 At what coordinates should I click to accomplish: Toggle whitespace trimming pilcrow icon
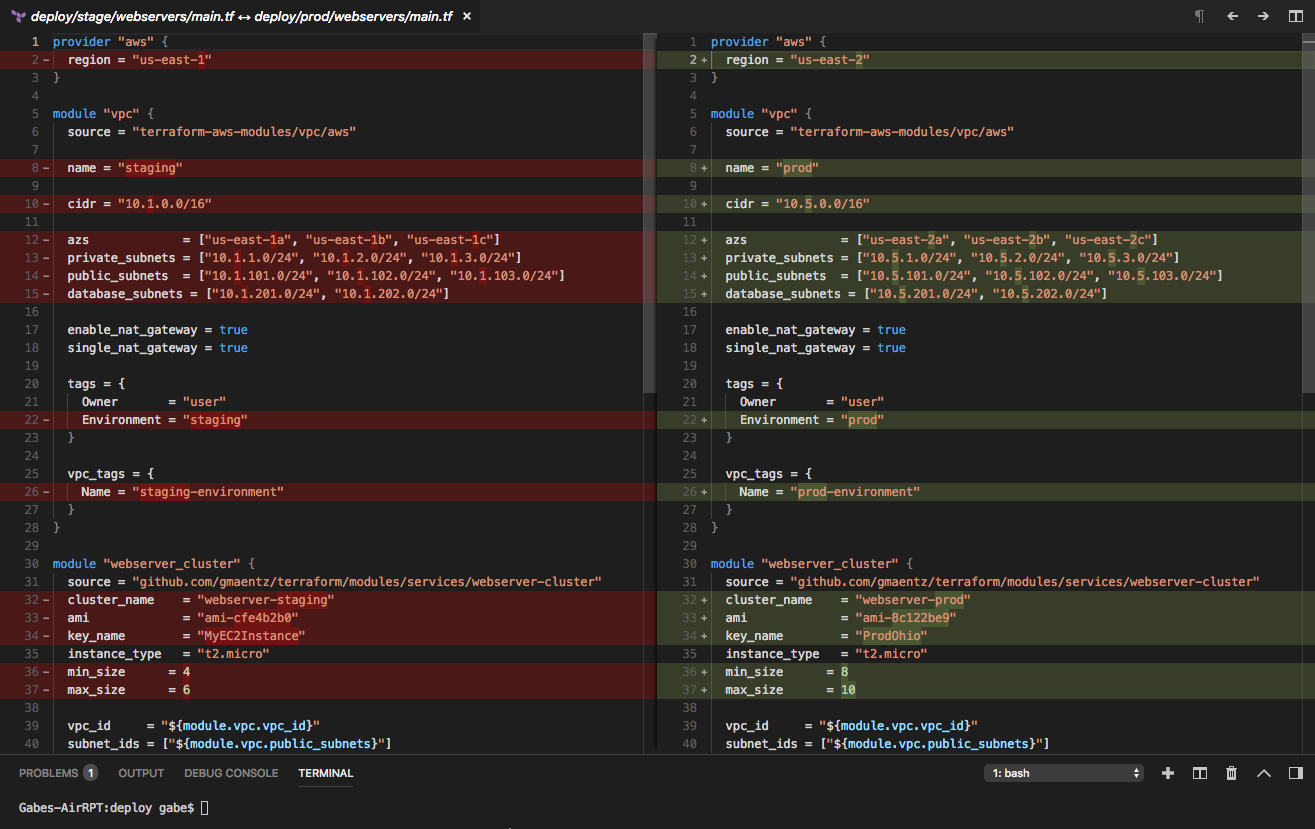(1200, 16)
